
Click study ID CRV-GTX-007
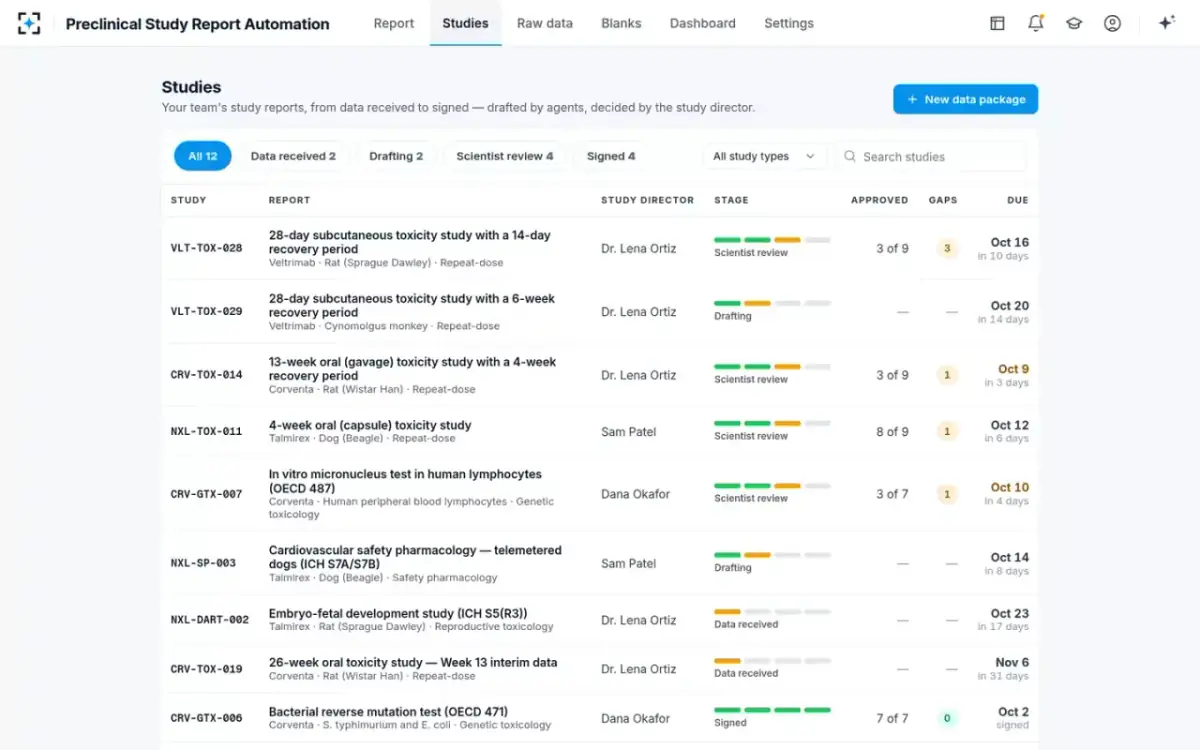[206, 494]
